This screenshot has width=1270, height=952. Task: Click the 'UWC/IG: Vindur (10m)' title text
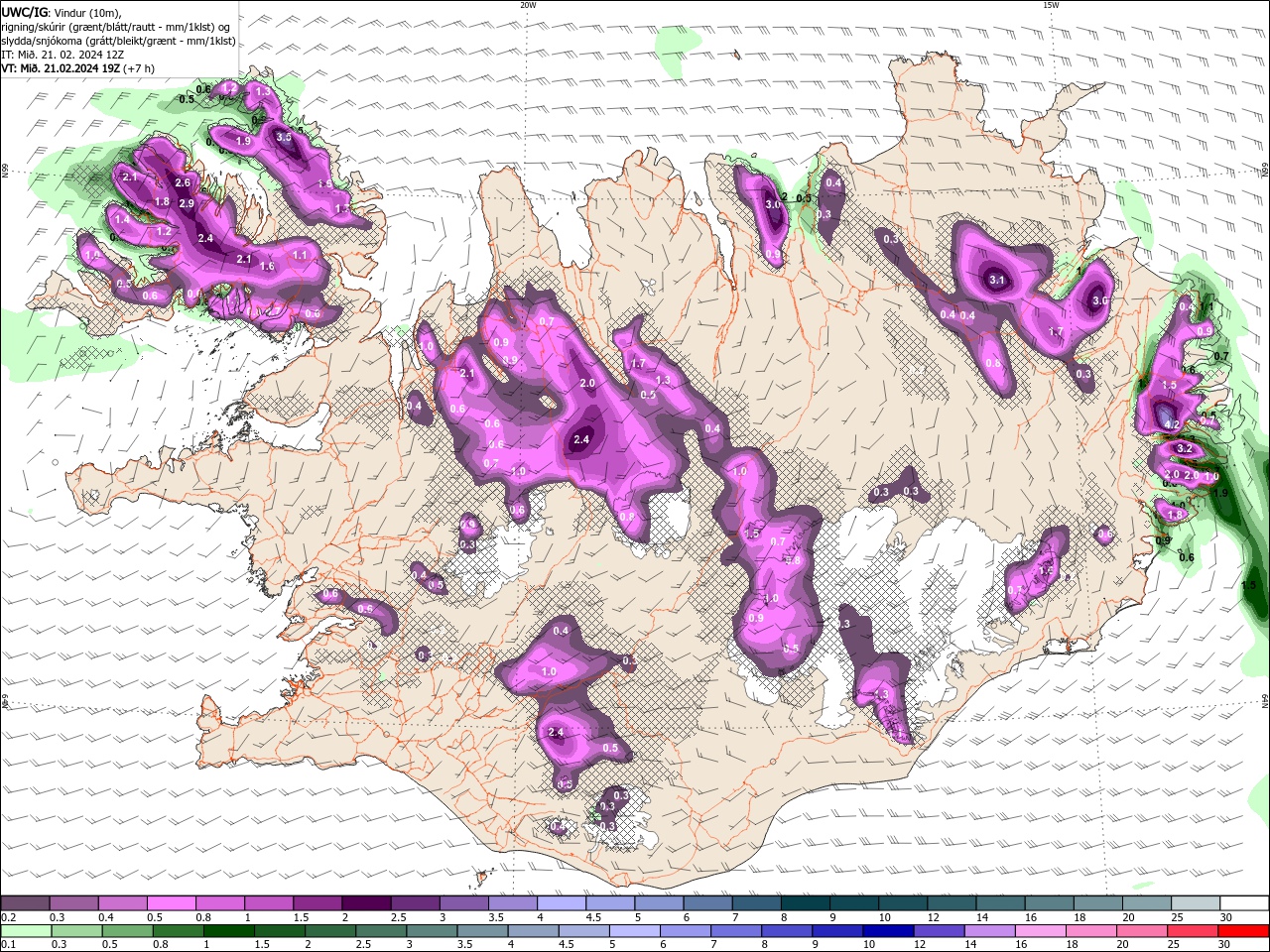click(x=62, y=12)
